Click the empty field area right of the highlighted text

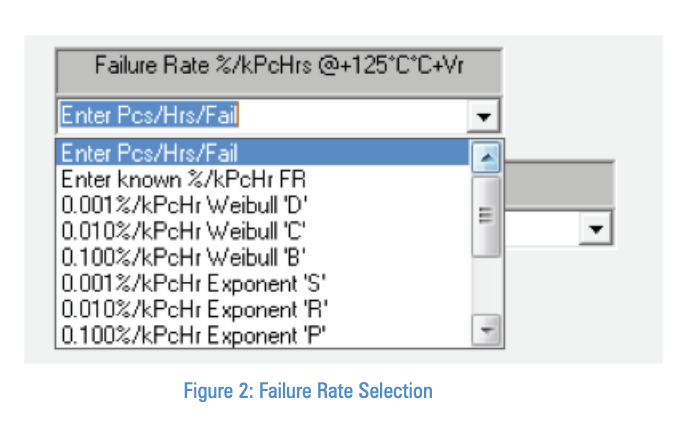pos(353,116)
